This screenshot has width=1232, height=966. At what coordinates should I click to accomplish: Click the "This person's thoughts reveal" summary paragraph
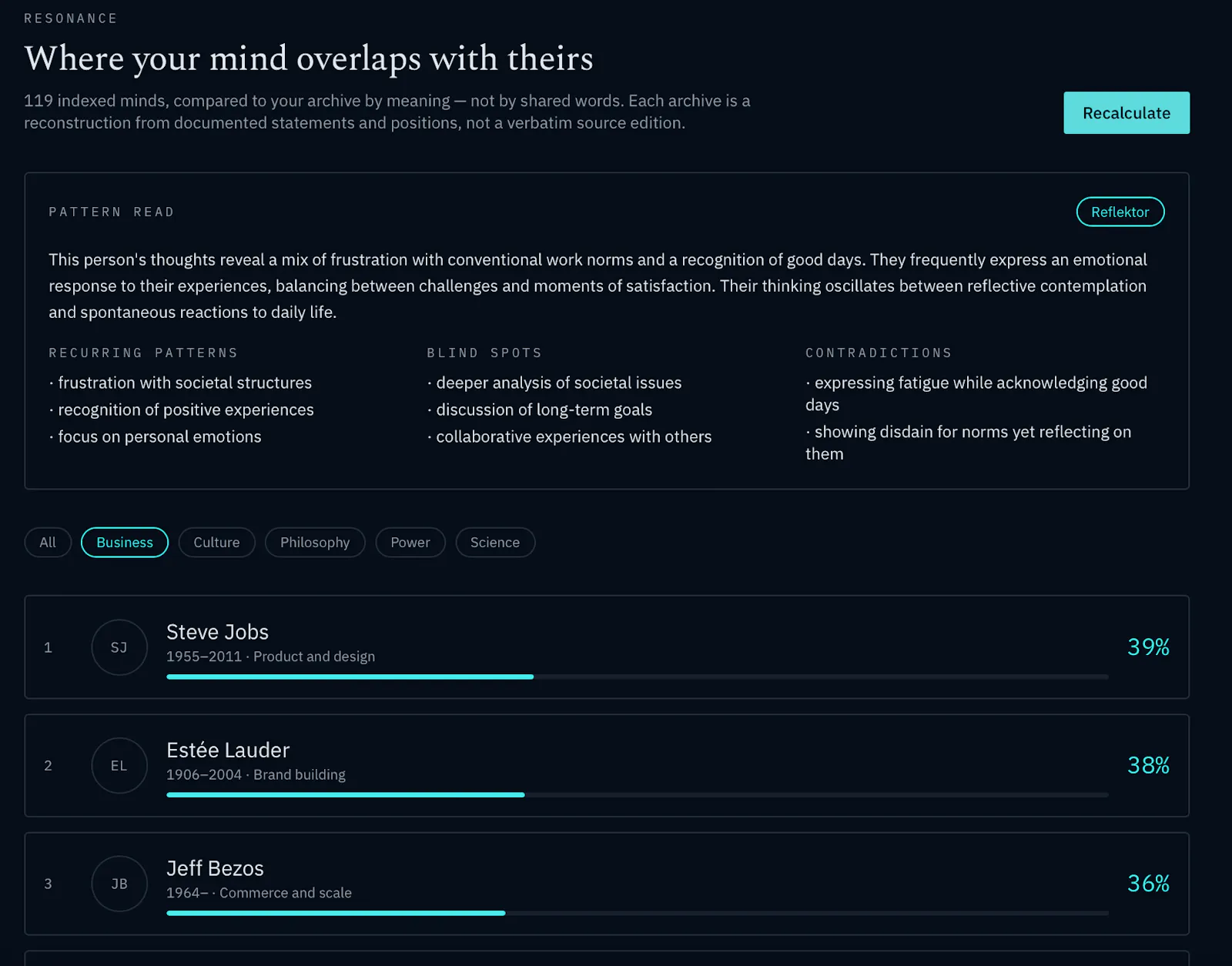click(x=598, y=286)
